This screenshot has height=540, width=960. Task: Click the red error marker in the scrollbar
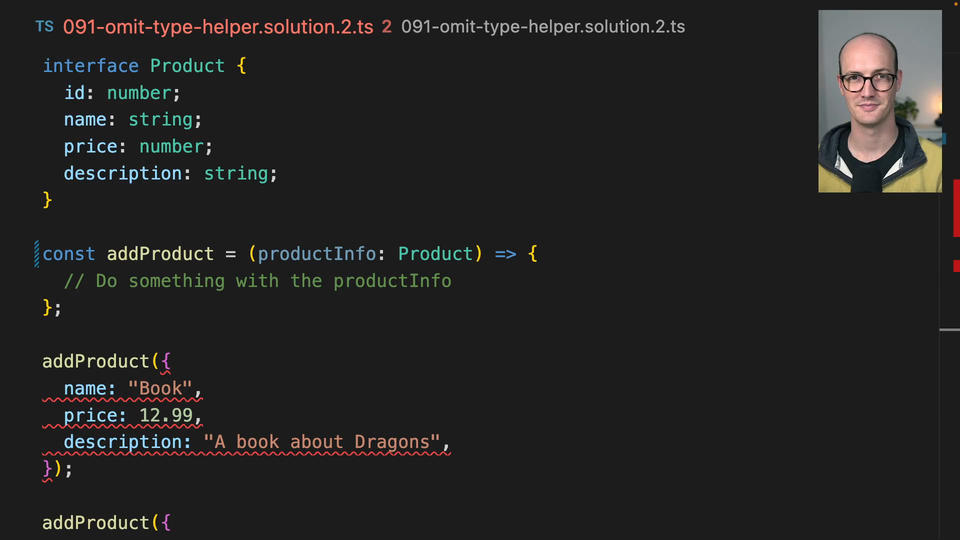pyautogui.click(x=955, y=217)
